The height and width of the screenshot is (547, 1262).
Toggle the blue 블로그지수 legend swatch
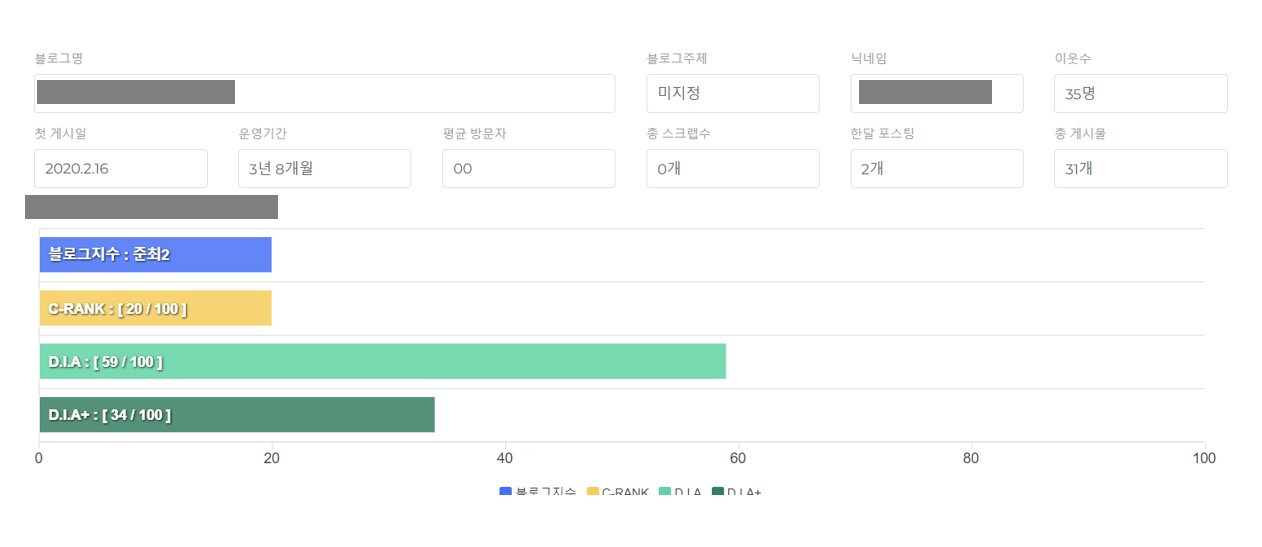[505, 492]
